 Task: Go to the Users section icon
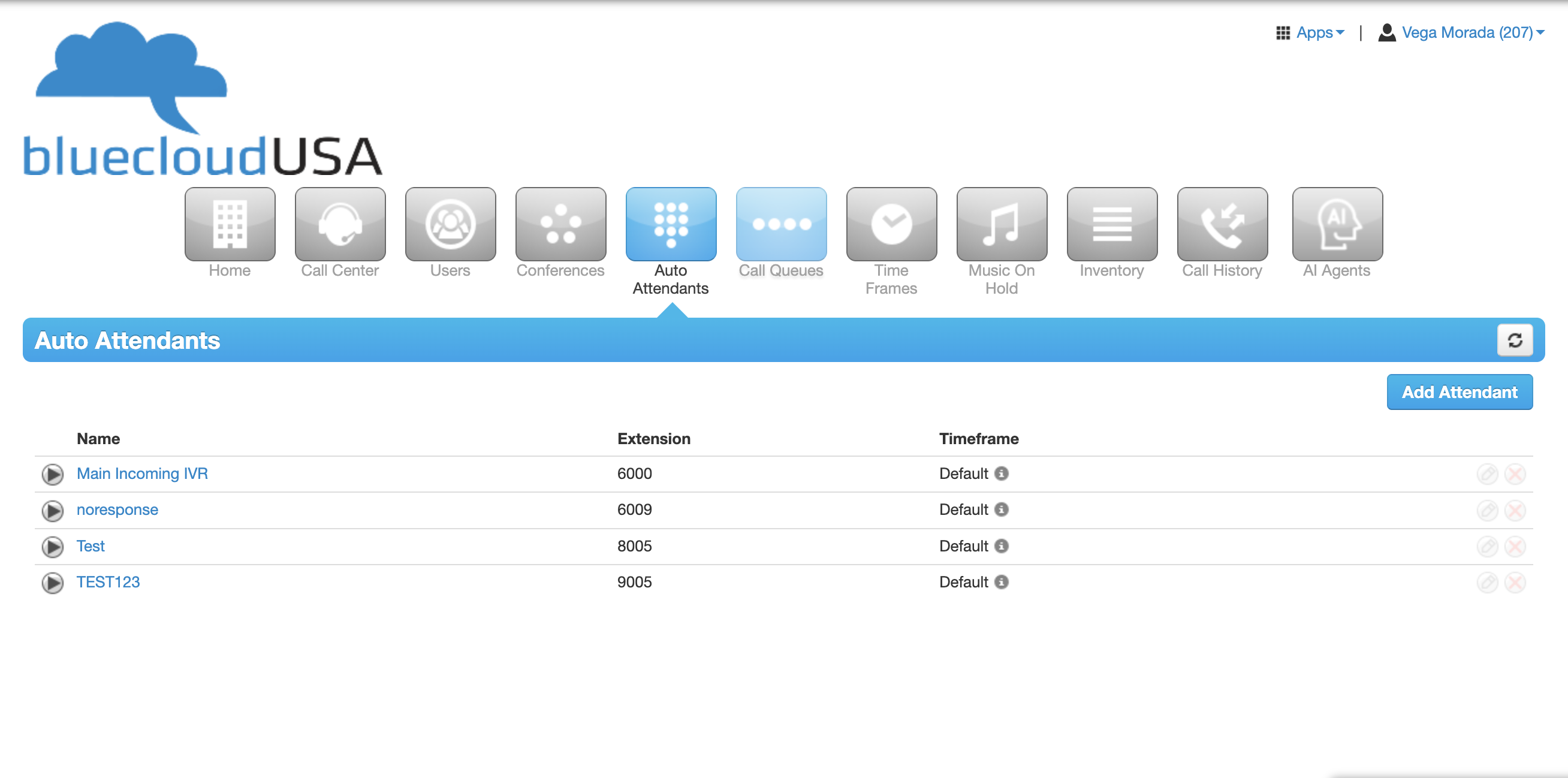(450, 224)
